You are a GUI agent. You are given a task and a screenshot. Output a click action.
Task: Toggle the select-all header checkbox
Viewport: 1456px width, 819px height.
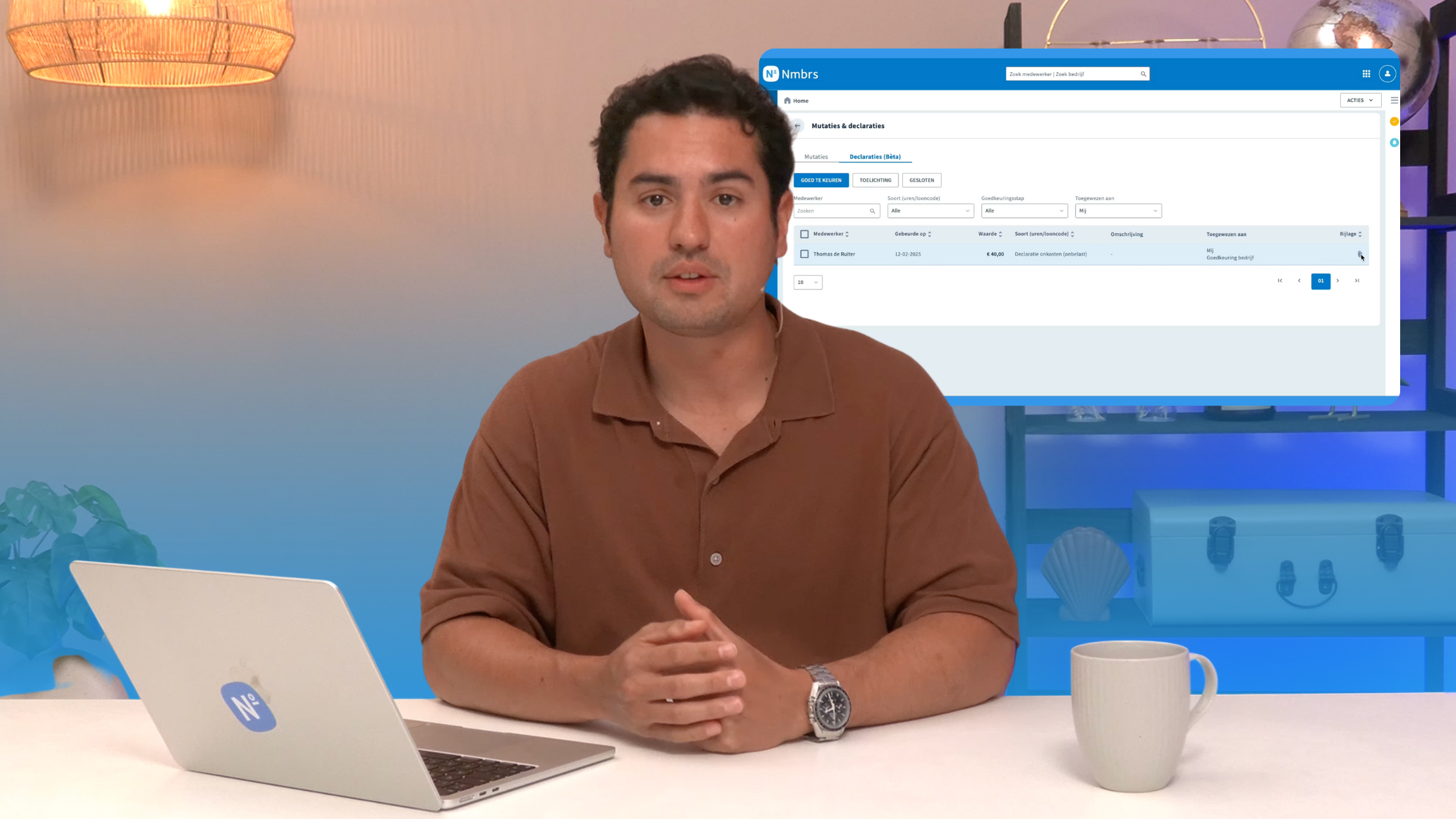[x=804, y=234]
